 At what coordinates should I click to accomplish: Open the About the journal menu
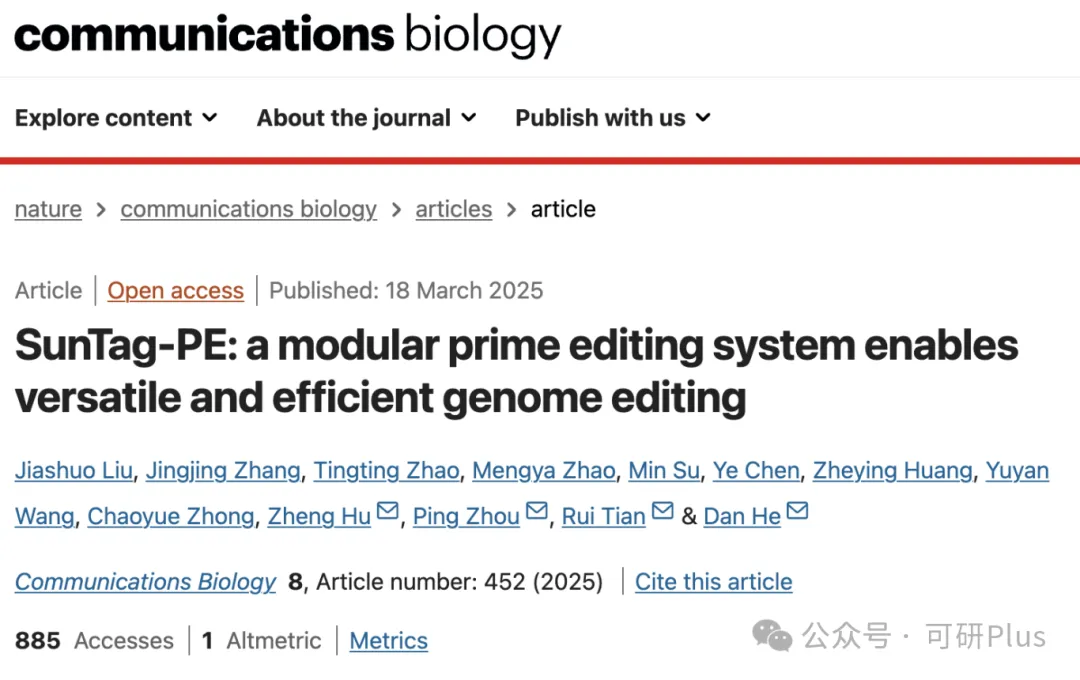pos(366,118)
